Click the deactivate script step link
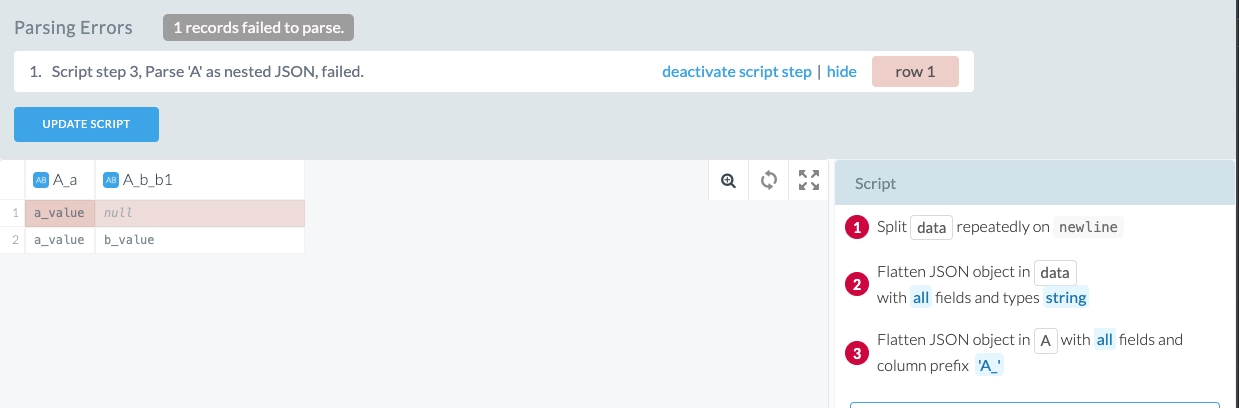This screenshot has height=408, width=1239. [x=736, y=72]
